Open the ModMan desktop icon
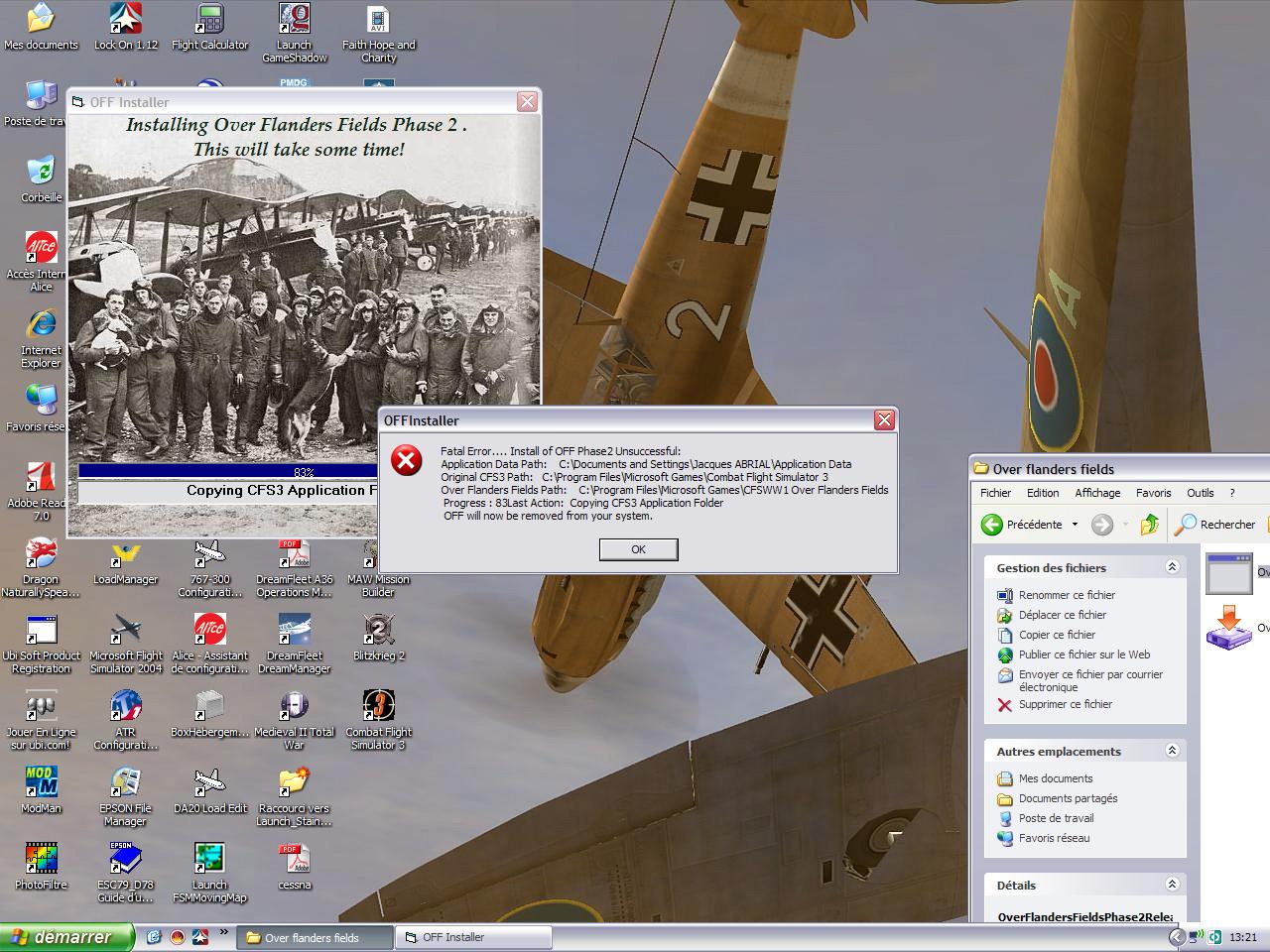Viewport: 1270px width, 952px height. click(x=41, y=782)
